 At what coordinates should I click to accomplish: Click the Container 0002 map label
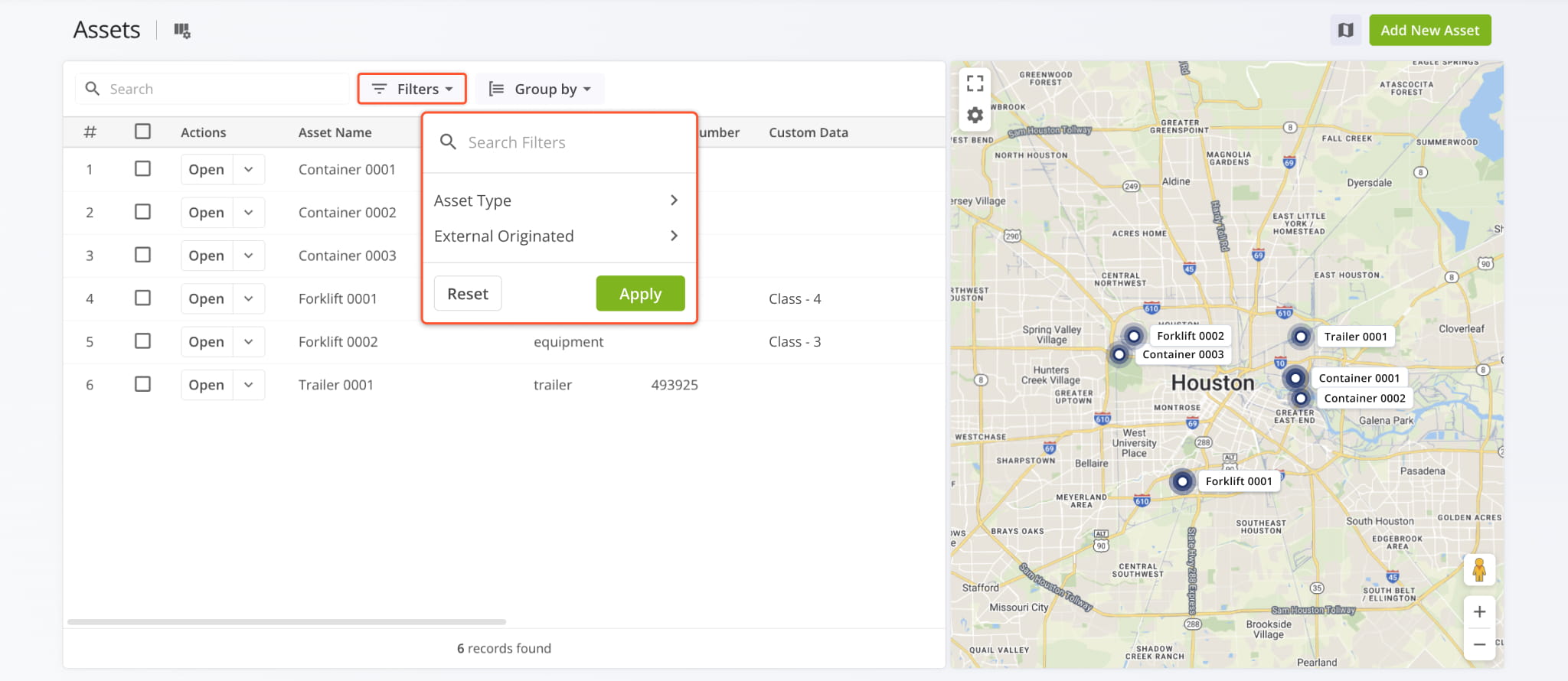pyautogui.click(x=1364, y=398)
